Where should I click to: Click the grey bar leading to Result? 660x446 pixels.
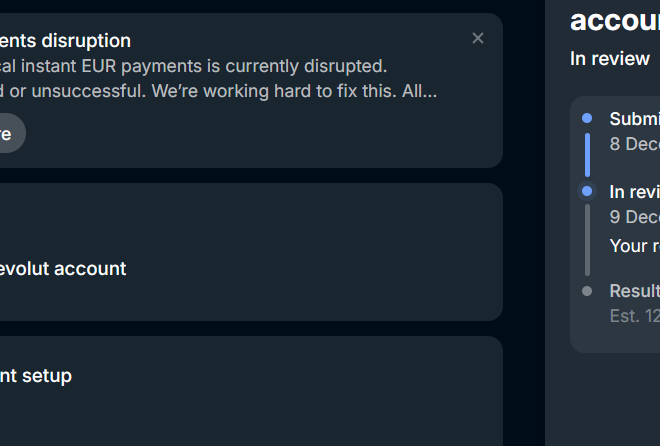point(587,240)
